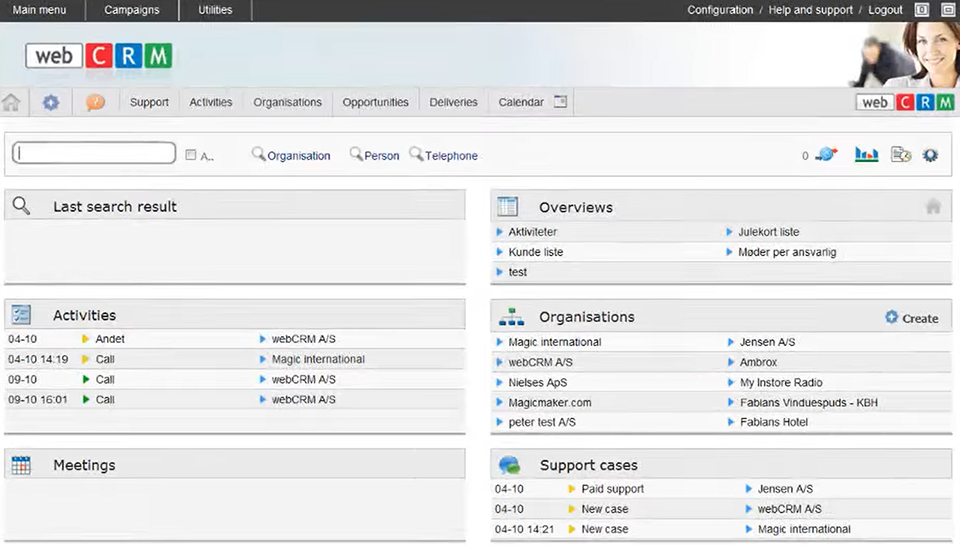Open the peter test A/S organisation
Screen dimensions: 960x545
tap(542, 423)
